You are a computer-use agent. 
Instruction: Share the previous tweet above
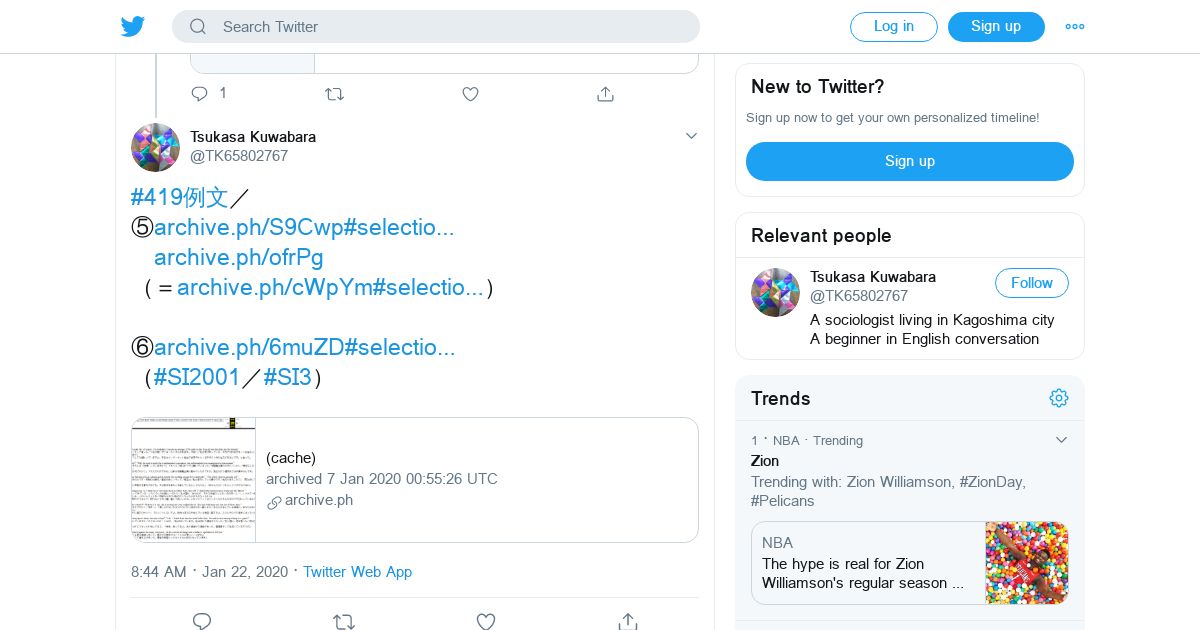pyautogui.click(x=605, y=94)
